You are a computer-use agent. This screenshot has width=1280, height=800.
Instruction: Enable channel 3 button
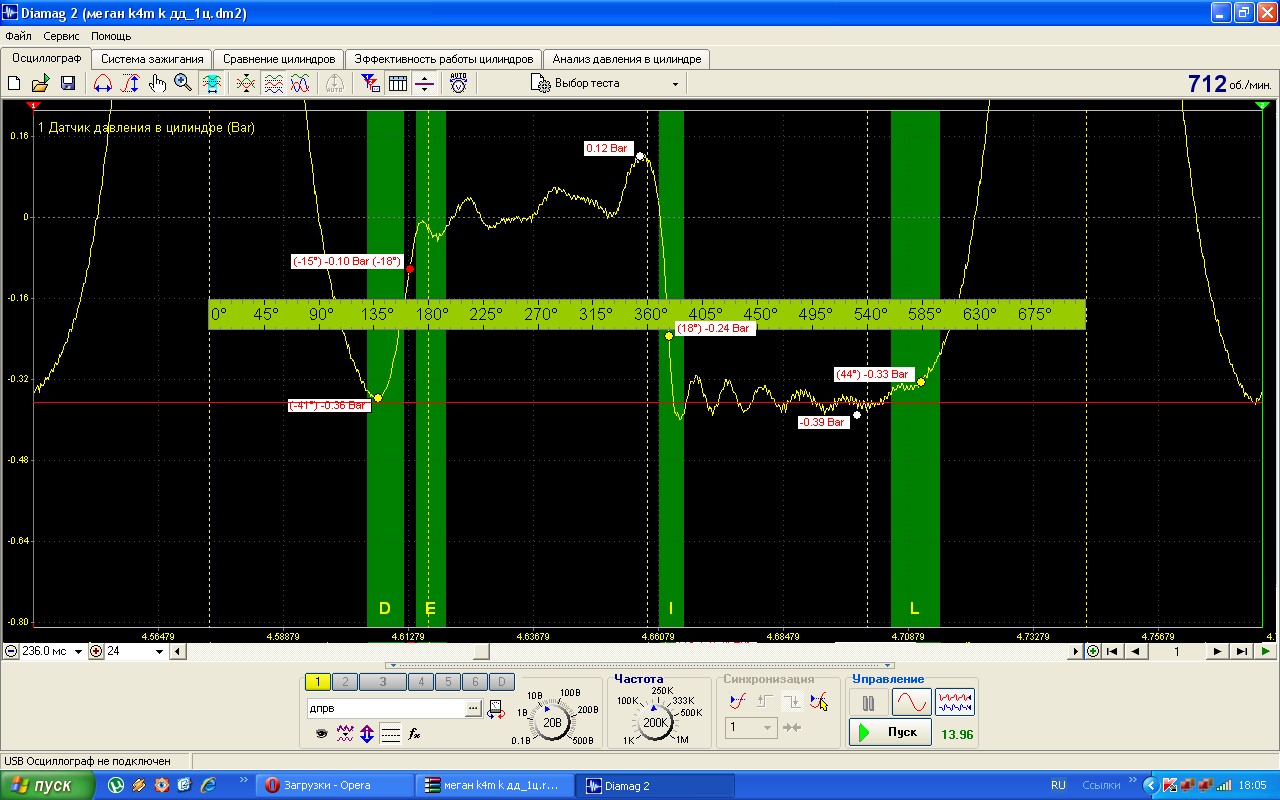click(382, 682)
